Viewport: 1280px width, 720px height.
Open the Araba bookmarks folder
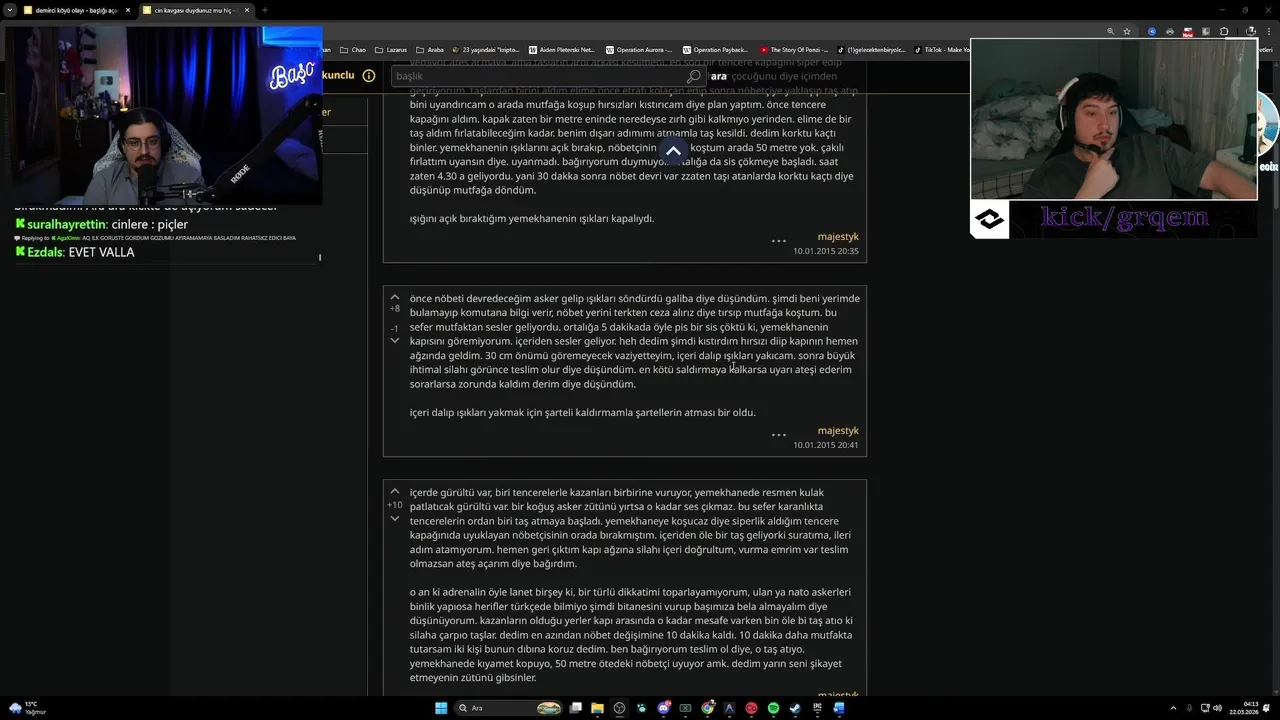(430, 49)
